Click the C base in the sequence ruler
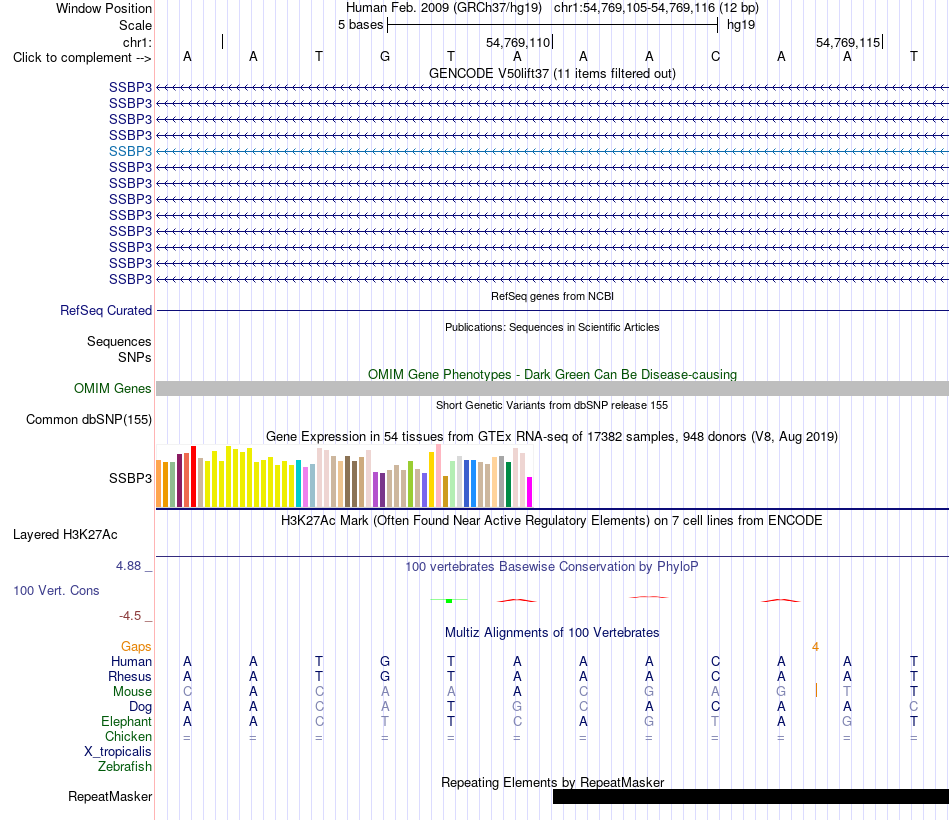 pyautogui.click(x=715, y=56)
